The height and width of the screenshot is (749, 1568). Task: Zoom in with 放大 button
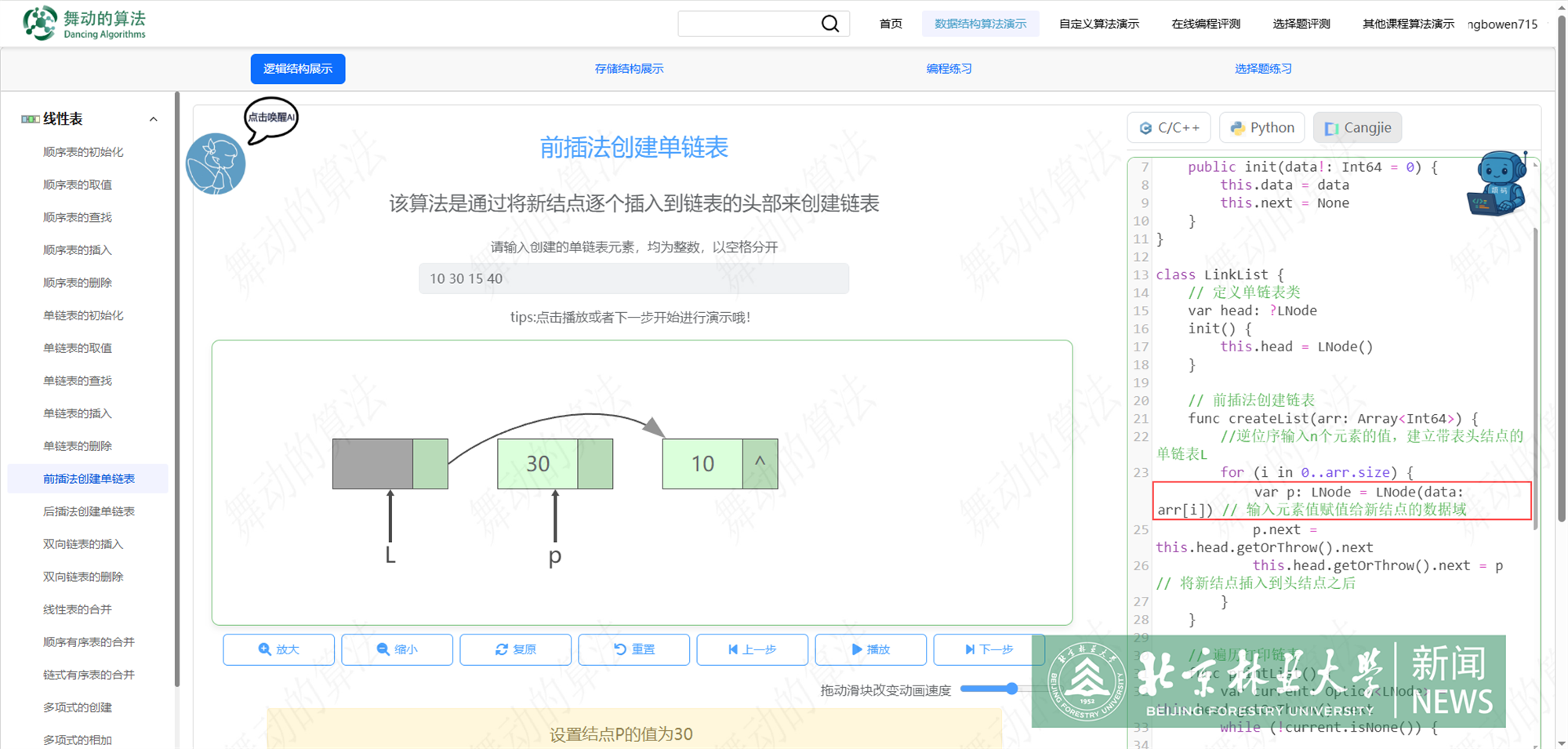click(278, 649)
